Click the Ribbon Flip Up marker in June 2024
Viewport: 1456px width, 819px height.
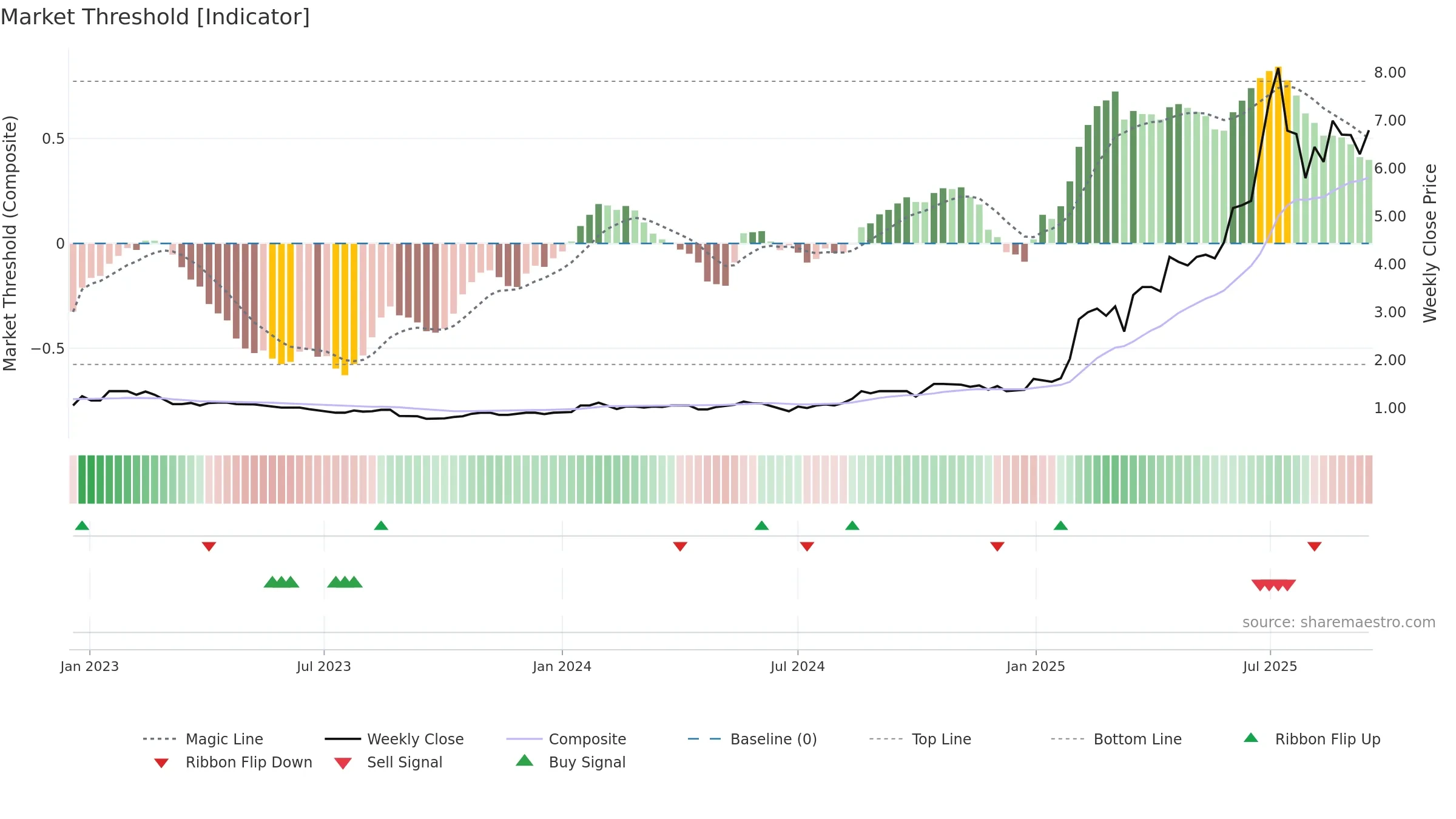tap(762, 525)
